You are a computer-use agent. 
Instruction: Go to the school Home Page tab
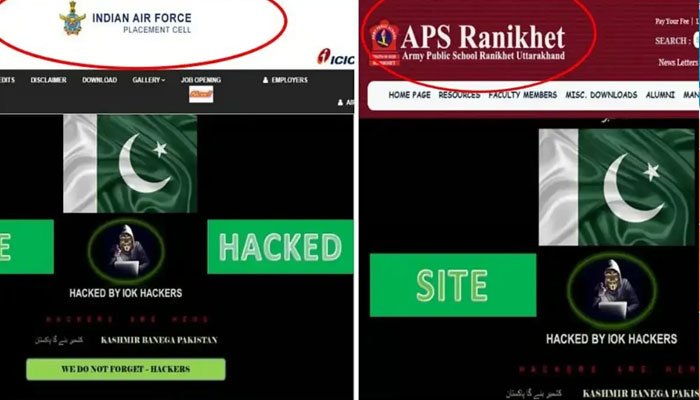pyautogui.click(x=409, y=95)
